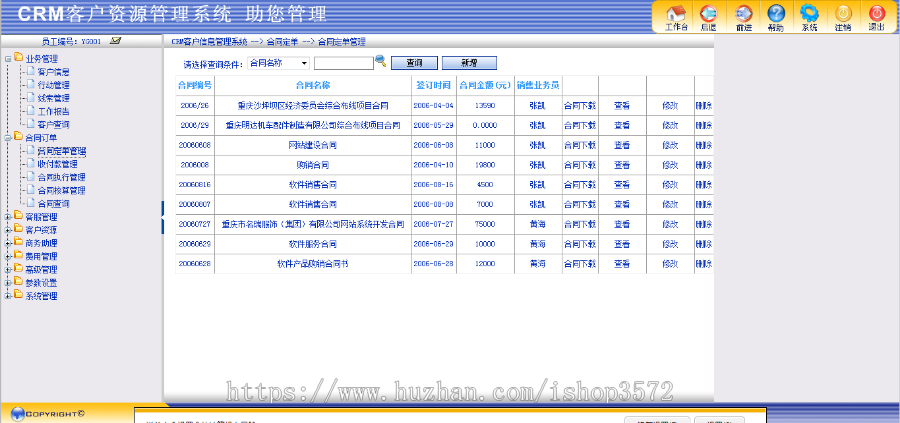Open 合同执行管理 in the sidebar tree
900x423 pixels.
[61, 177]
